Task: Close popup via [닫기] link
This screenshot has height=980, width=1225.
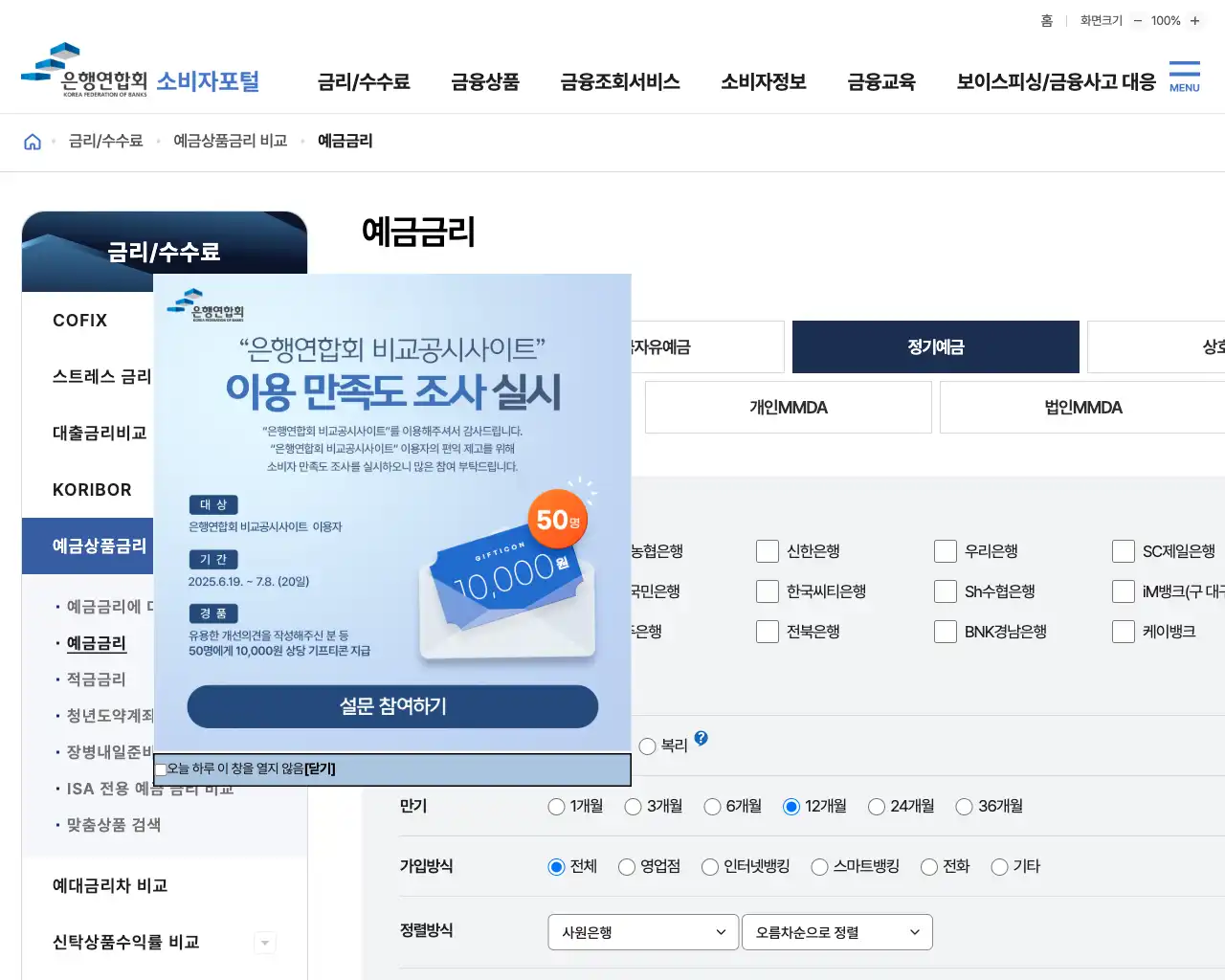Action: [320, 768]
